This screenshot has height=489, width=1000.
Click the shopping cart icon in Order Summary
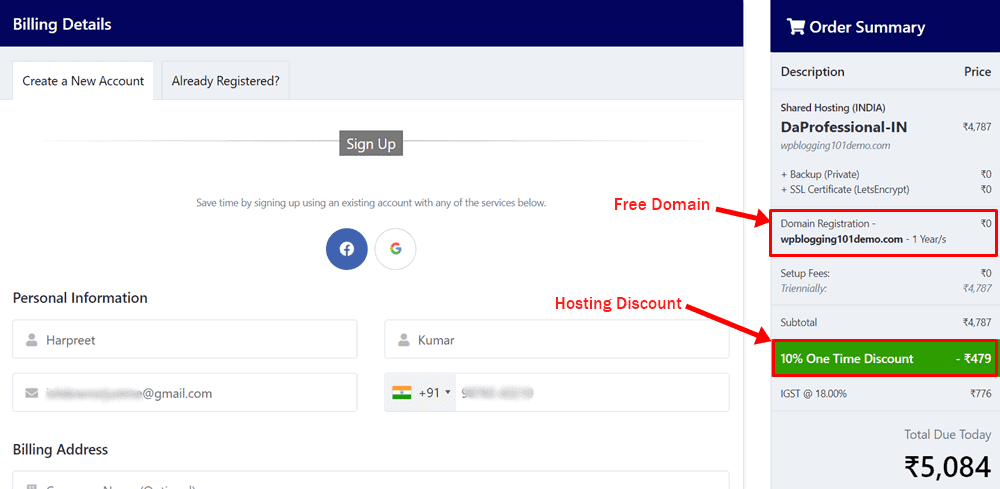point(796,27)
